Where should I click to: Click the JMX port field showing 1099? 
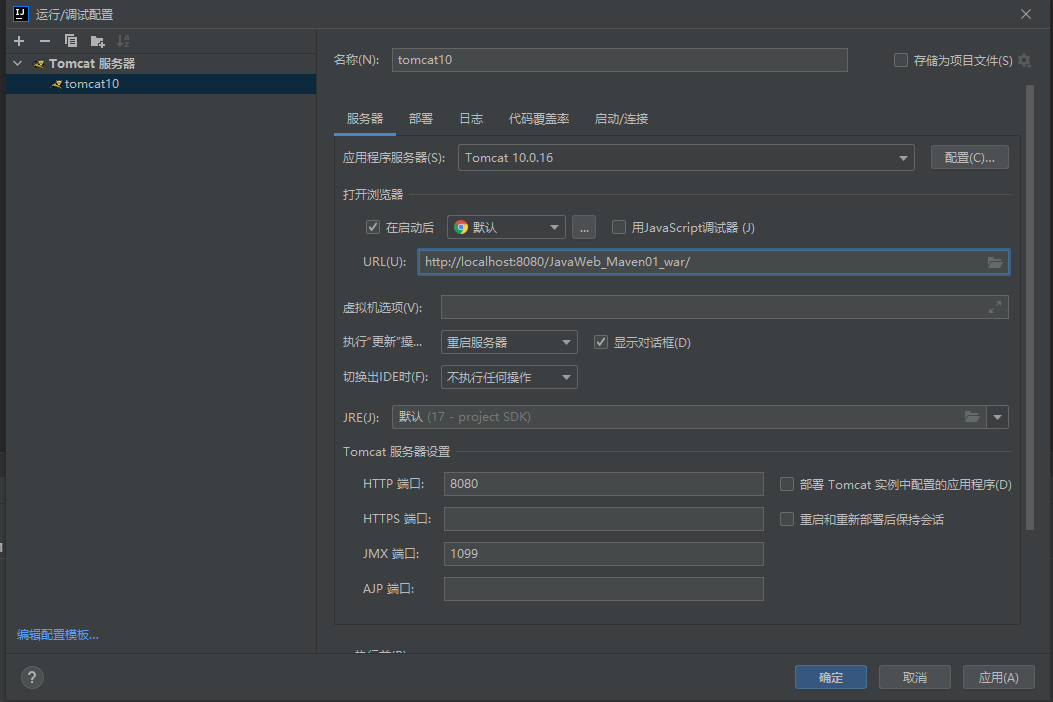coord(603,554)
